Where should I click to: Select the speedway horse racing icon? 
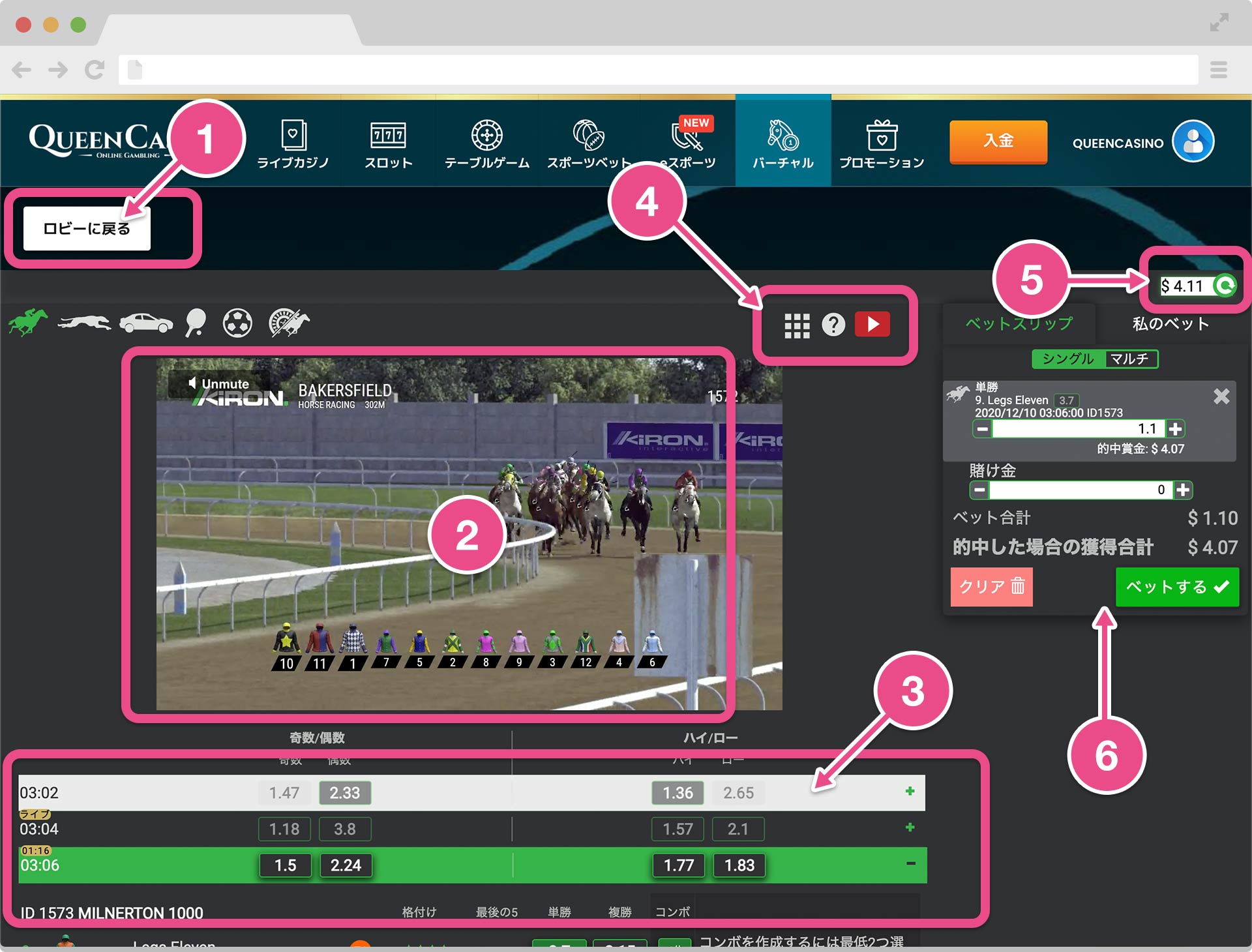point(289,323)
